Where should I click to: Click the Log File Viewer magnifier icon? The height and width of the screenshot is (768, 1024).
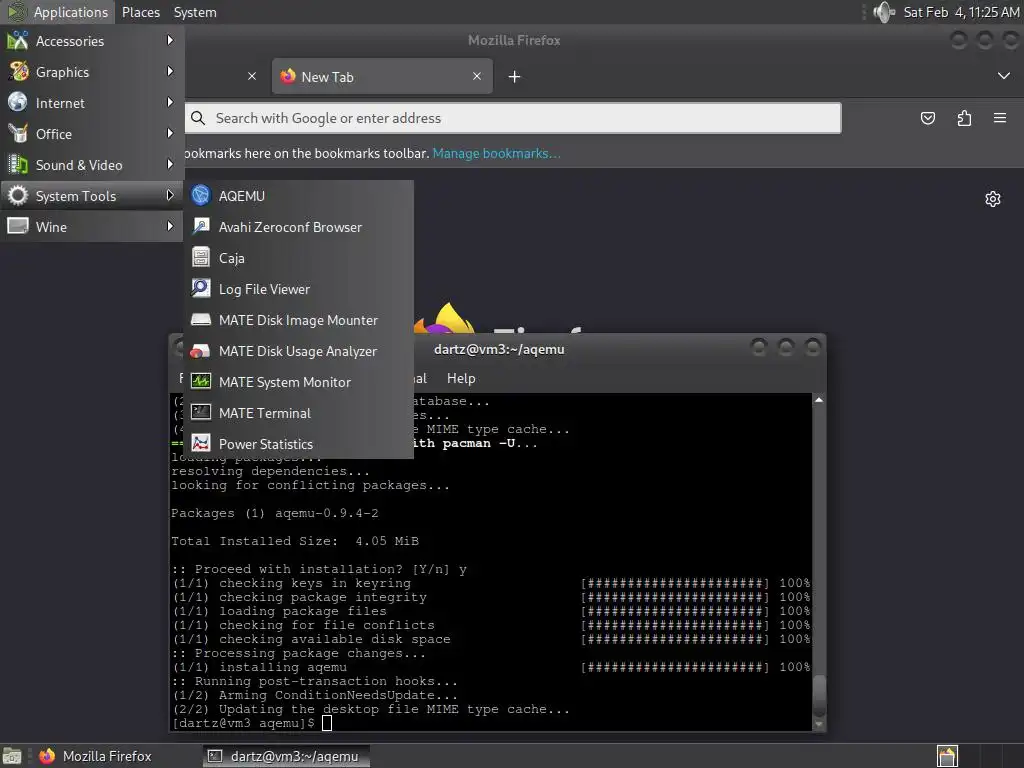(201, 289)
